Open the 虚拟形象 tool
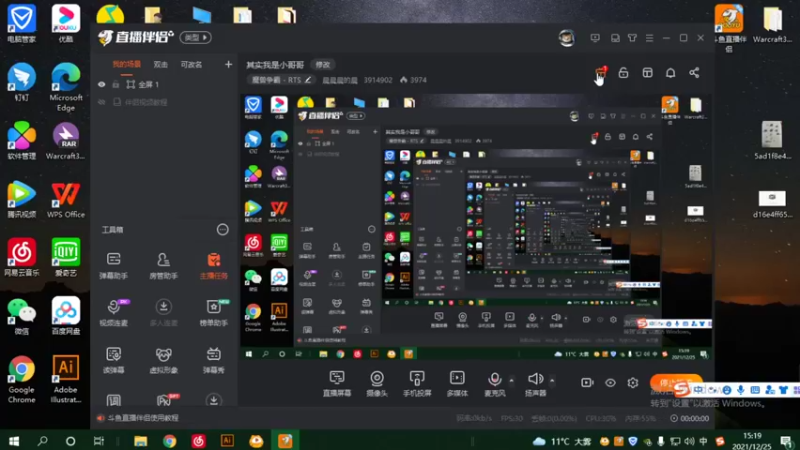 tap(163, 360)
